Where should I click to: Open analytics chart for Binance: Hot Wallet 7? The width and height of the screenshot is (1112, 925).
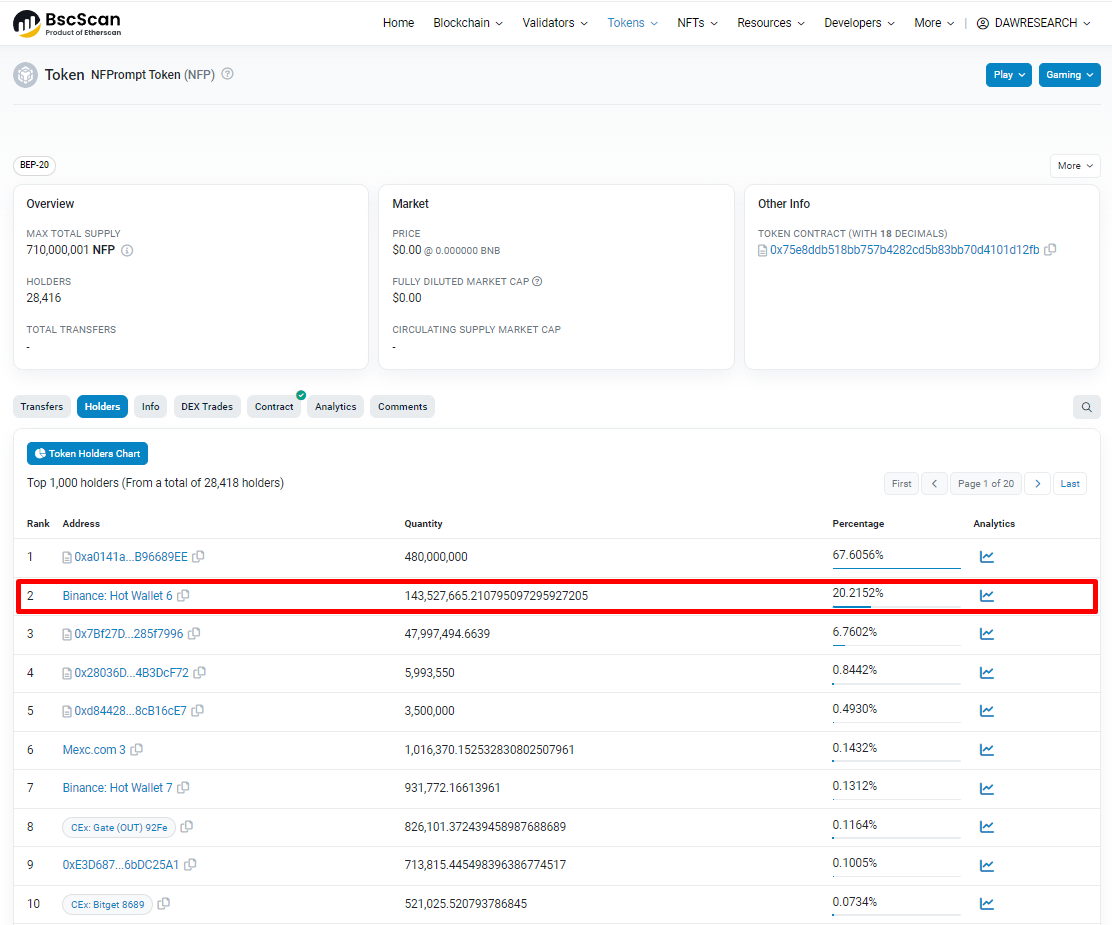tap(986, 788)
